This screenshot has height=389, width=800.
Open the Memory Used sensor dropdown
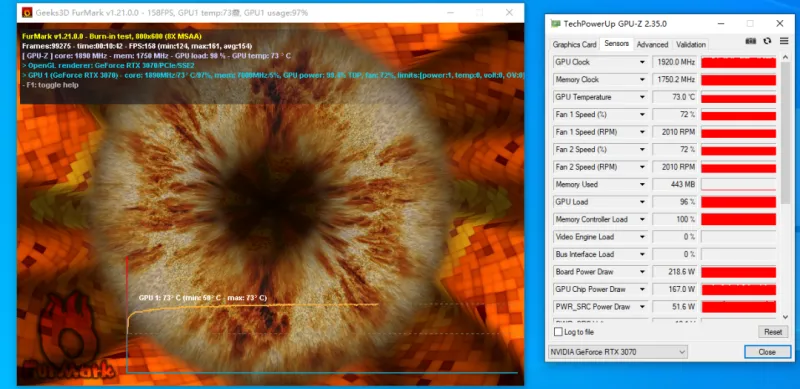tap(642, 184)
